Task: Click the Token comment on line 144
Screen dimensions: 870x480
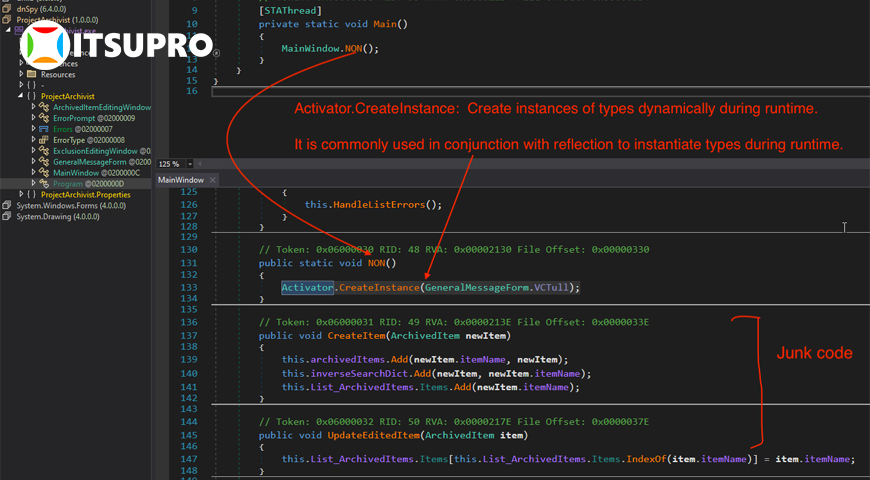Action: [x=454, y=422]
